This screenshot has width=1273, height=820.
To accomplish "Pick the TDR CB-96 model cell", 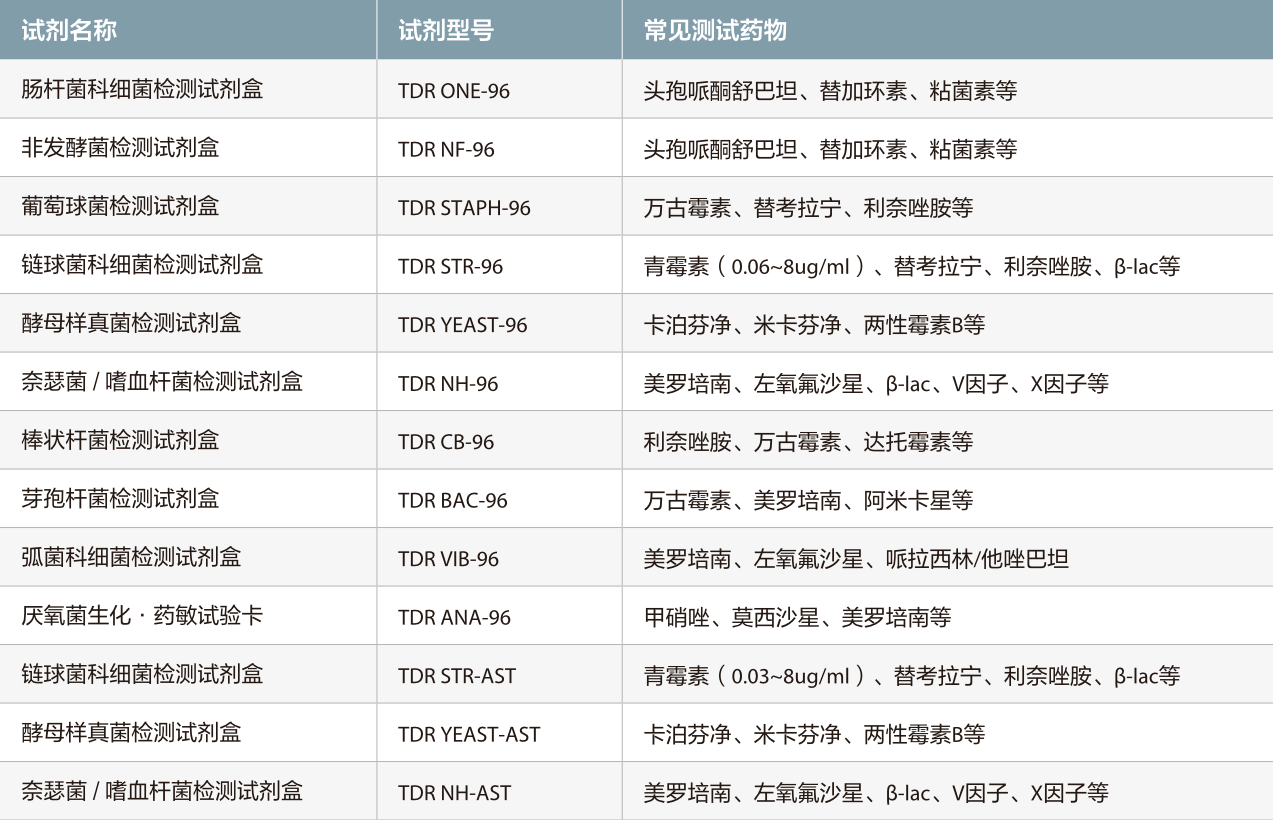I will point(446,442).
